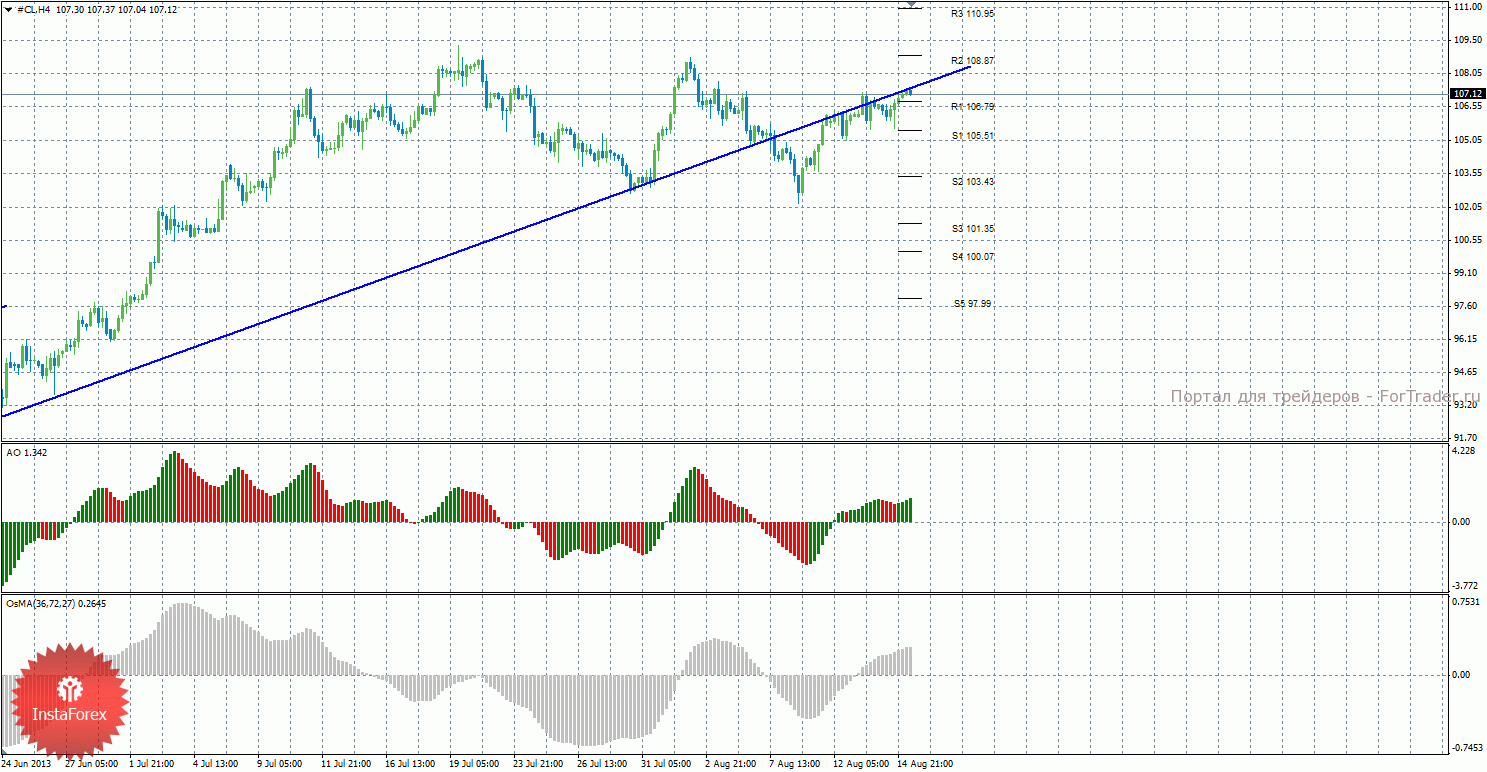Click the AO 1.342 indicator label
This screenshot has height=772, width=1487.
point(27,453)
